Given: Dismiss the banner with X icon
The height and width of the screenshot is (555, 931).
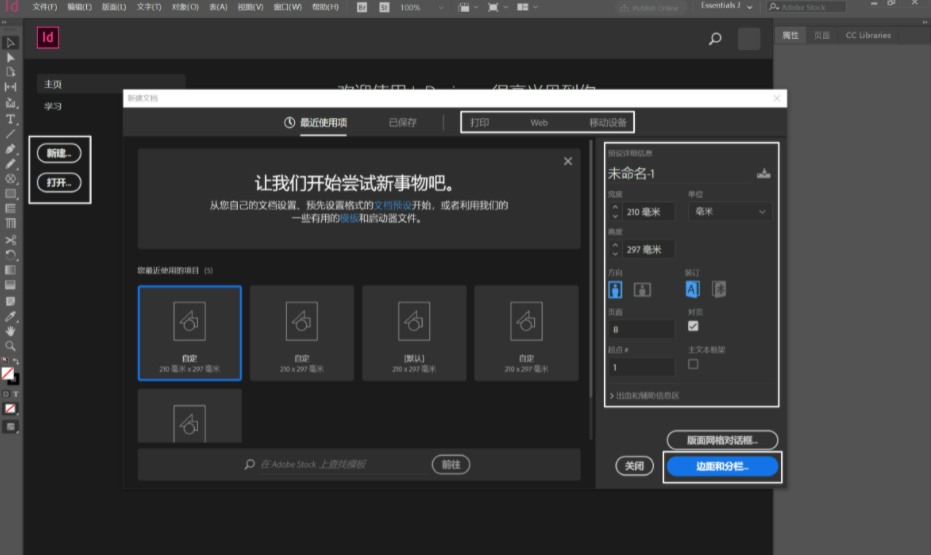Looking at the screenshot, I should [x=568, y=161].
